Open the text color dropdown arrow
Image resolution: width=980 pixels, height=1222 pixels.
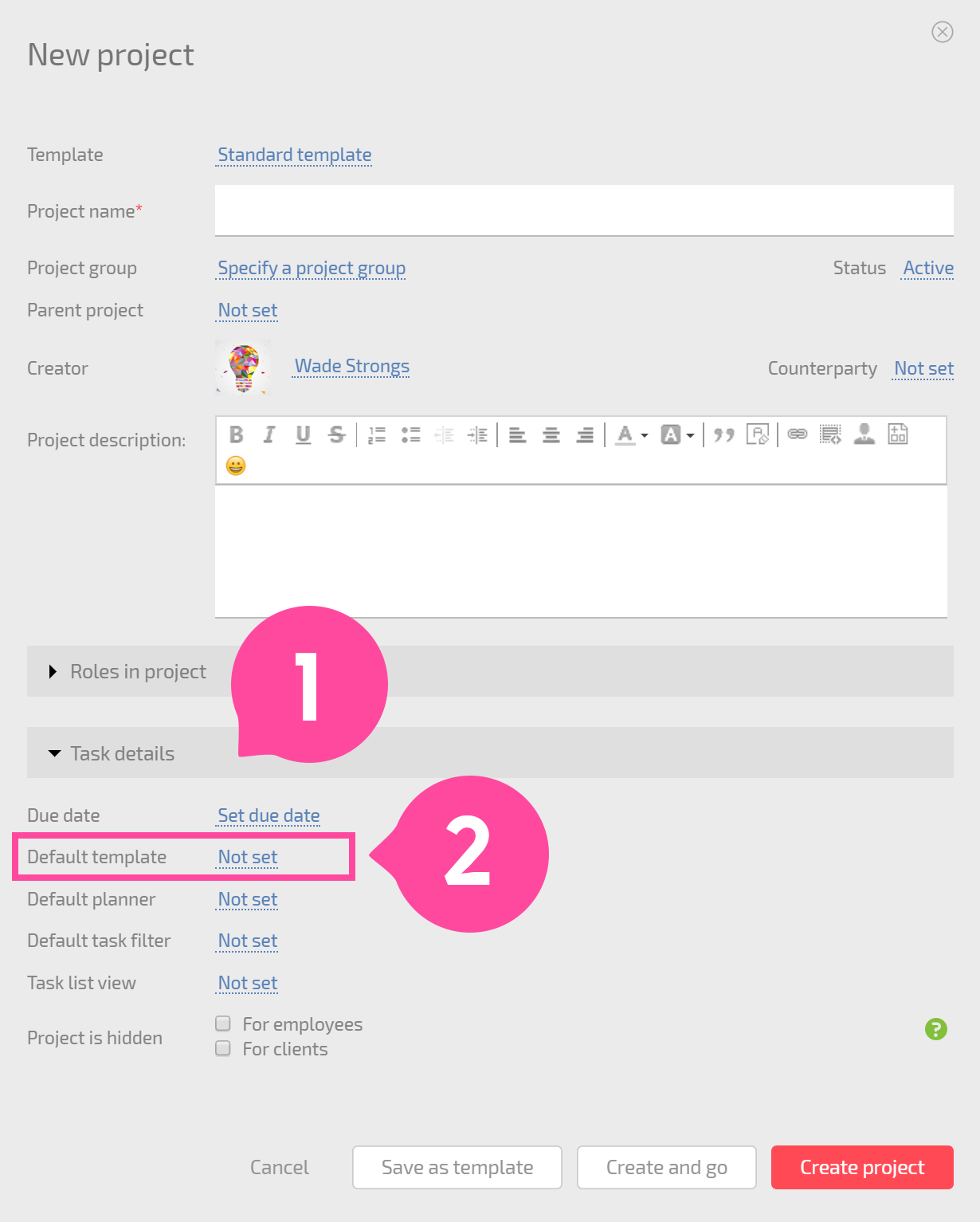645,435
